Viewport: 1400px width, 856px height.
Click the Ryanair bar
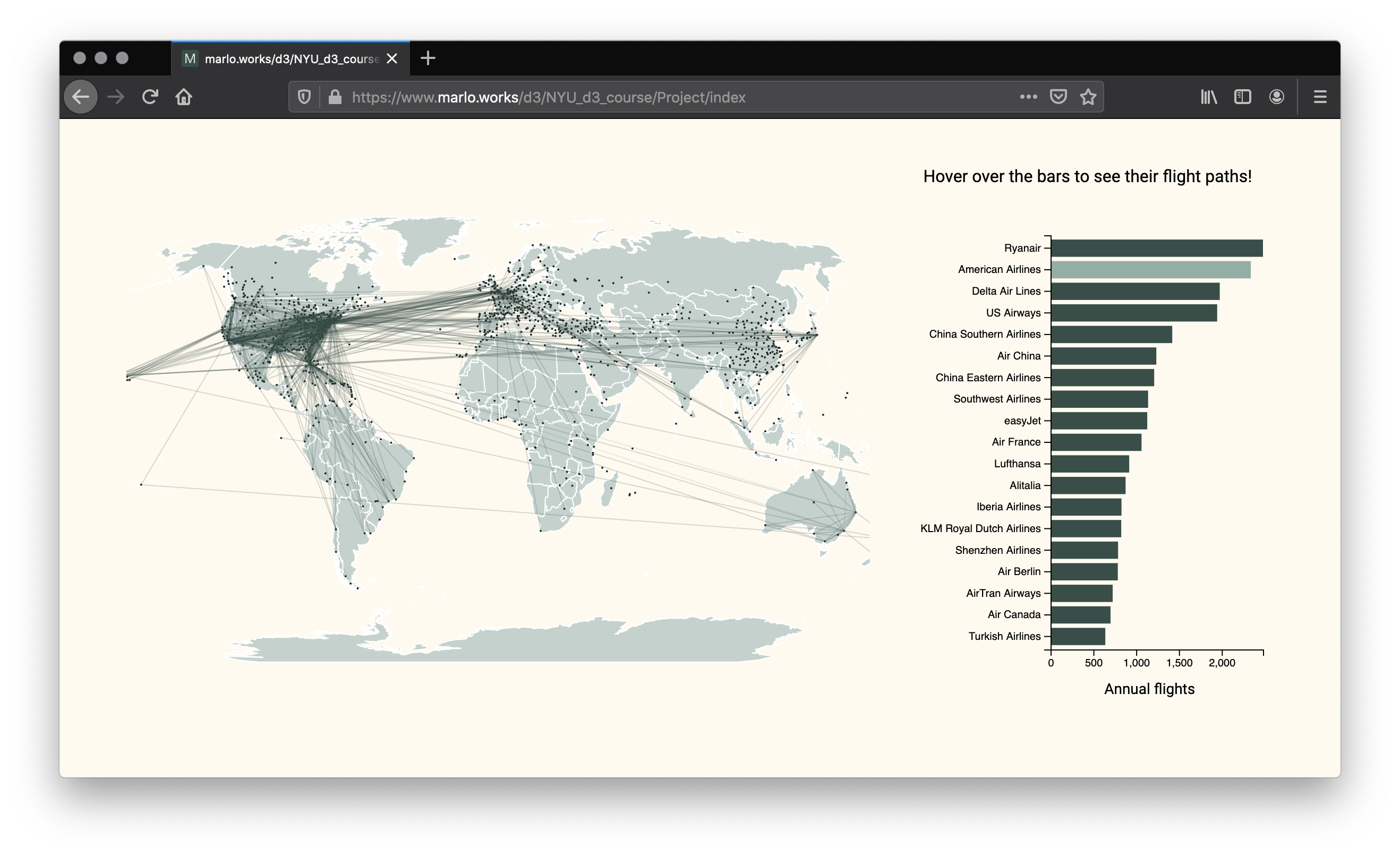tap(1157, 248)
